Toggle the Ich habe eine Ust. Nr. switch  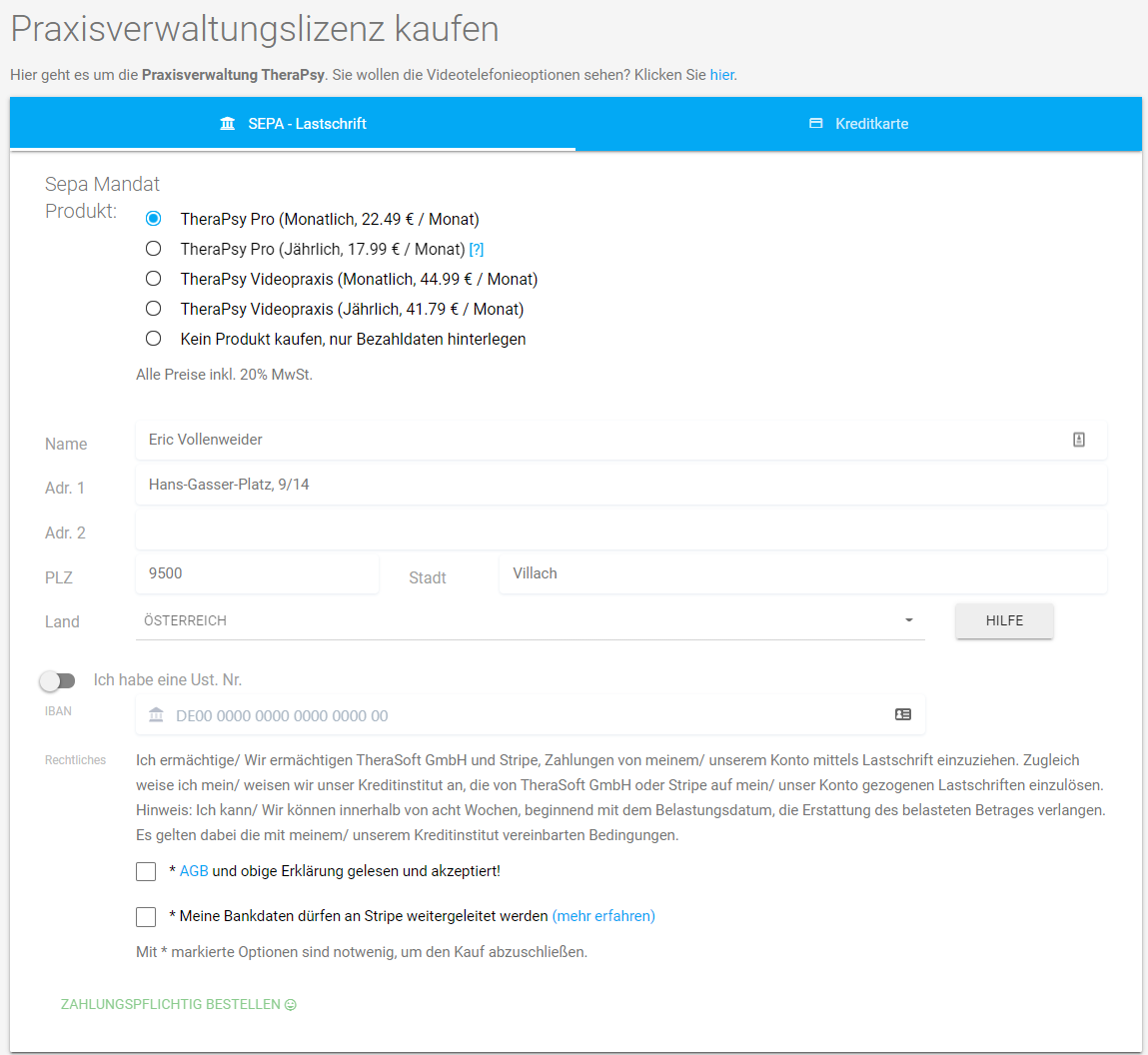58,681
